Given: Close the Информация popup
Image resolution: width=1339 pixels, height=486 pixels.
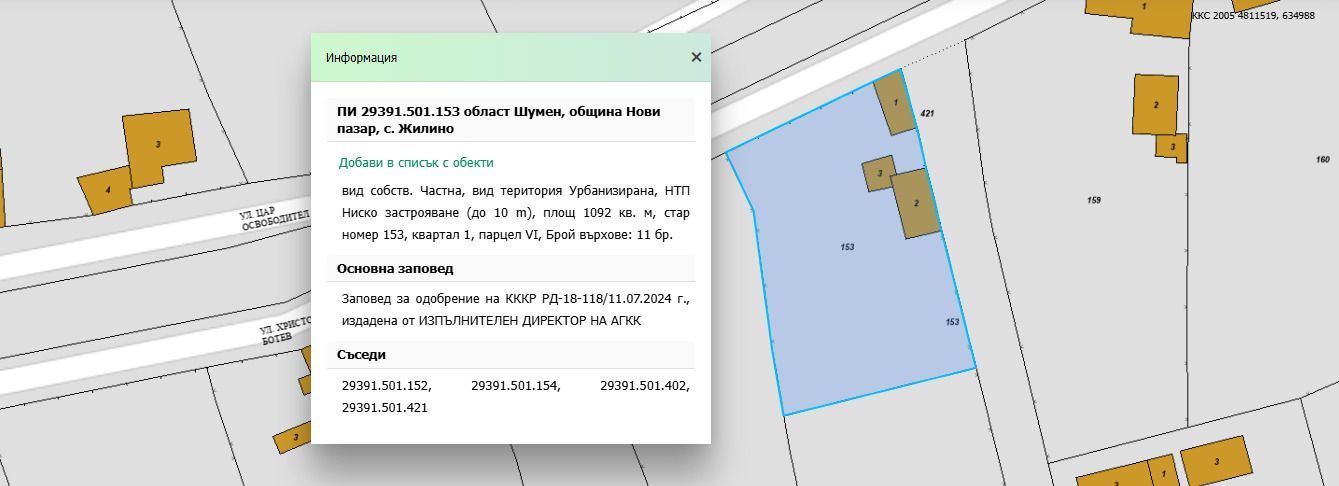Looking at the screenshot, I should 696,58.
